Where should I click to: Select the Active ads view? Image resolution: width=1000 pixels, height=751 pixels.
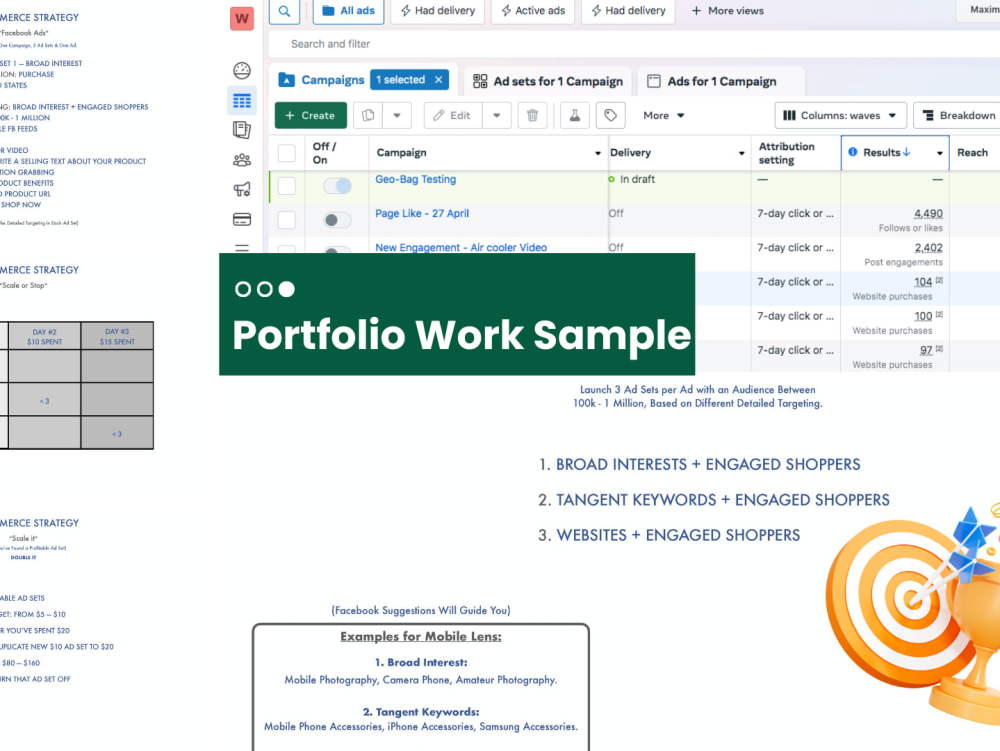[533, 11]
